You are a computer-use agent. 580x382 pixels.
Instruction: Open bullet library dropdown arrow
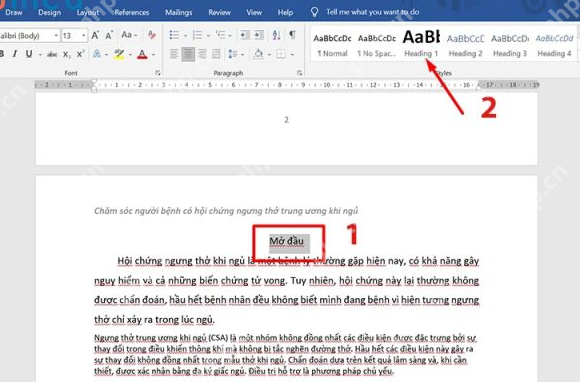point(185,36)
